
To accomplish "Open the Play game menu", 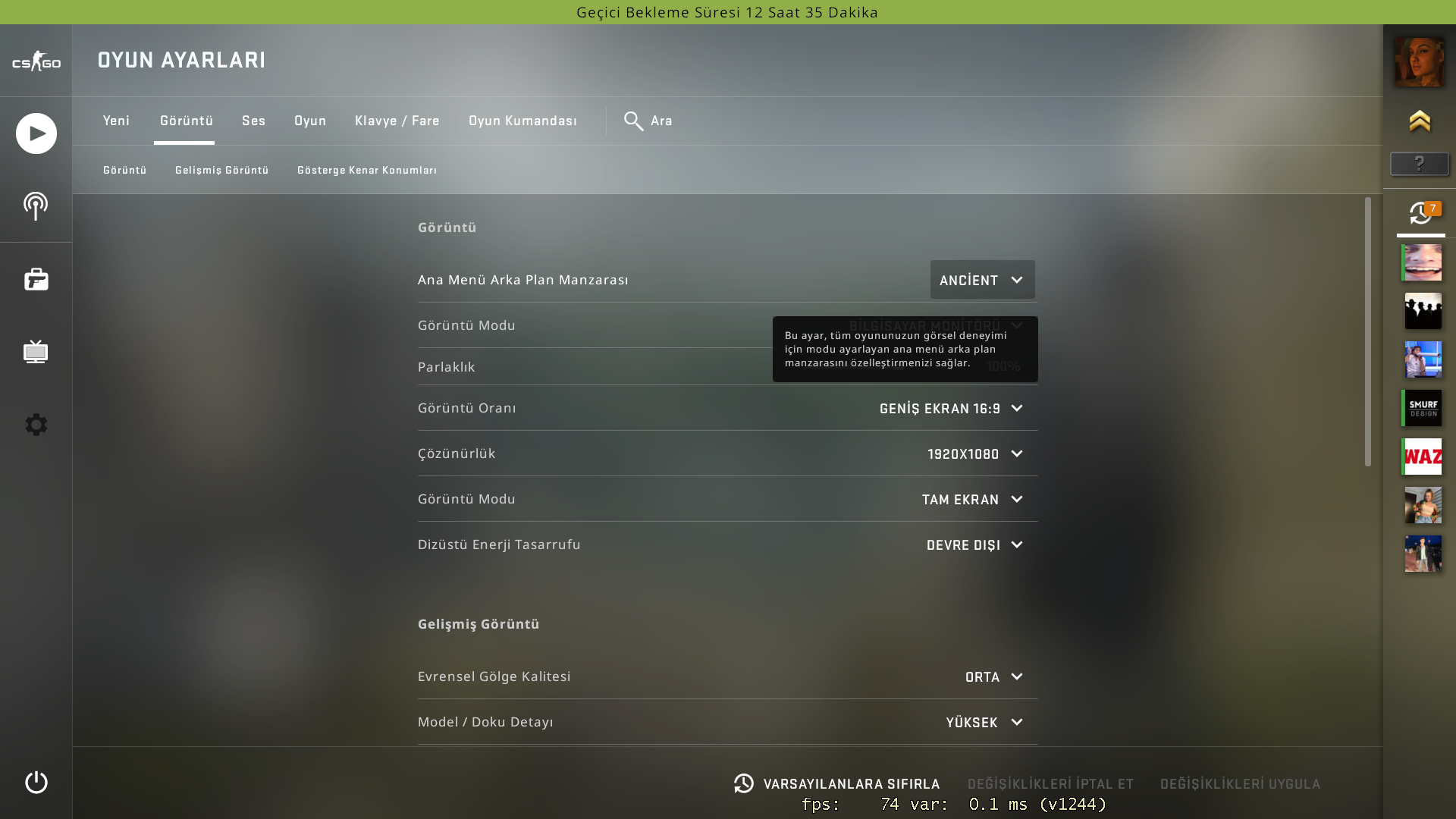I will 36,133.
